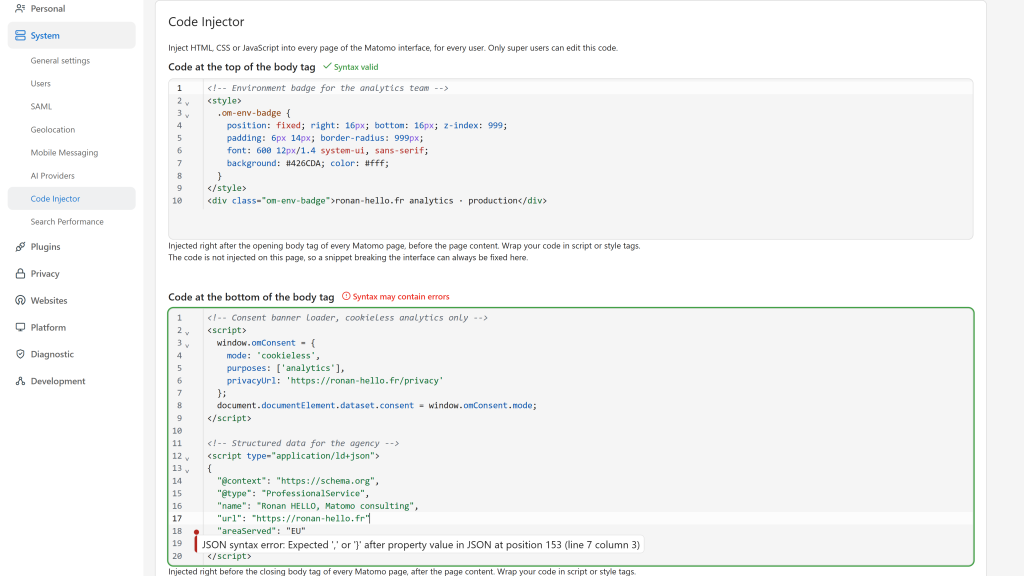Fold the ld+json script block on line 12
This screenshot has width=1024, height=576.
tap(187, 458)
